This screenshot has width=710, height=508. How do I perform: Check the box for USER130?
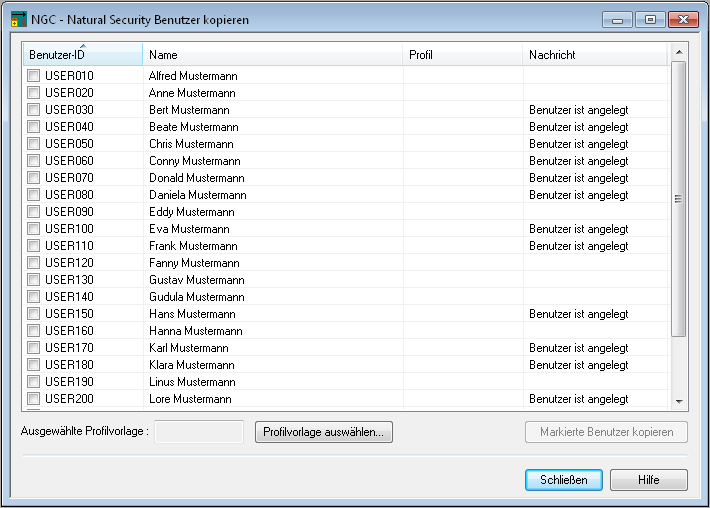pyautogui.click(x=34, y=280)
